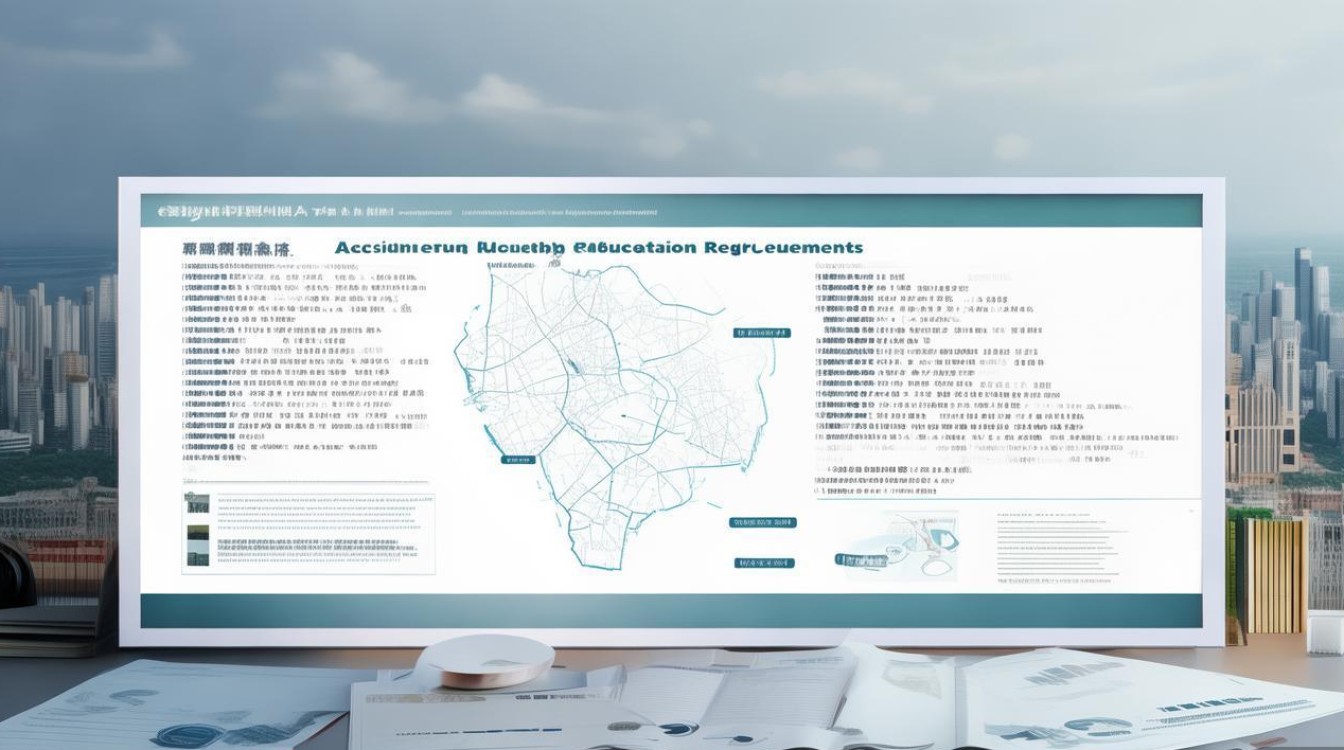
Task: Open the top photo thumbnail in lower-left panel
Action: [197, 504]
